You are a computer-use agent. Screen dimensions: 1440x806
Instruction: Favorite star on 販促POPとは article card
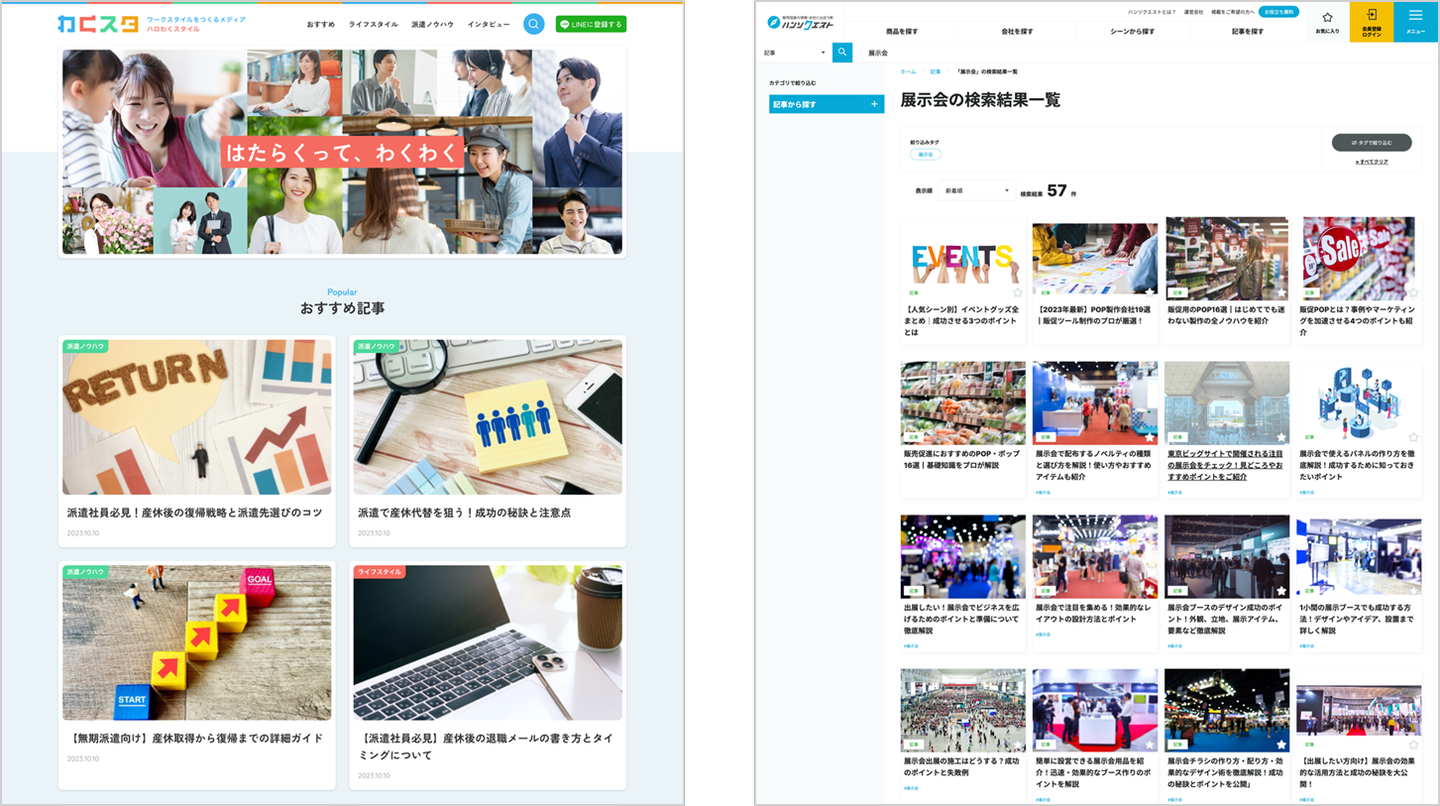pyautogui.click(x=1413, y=293)
